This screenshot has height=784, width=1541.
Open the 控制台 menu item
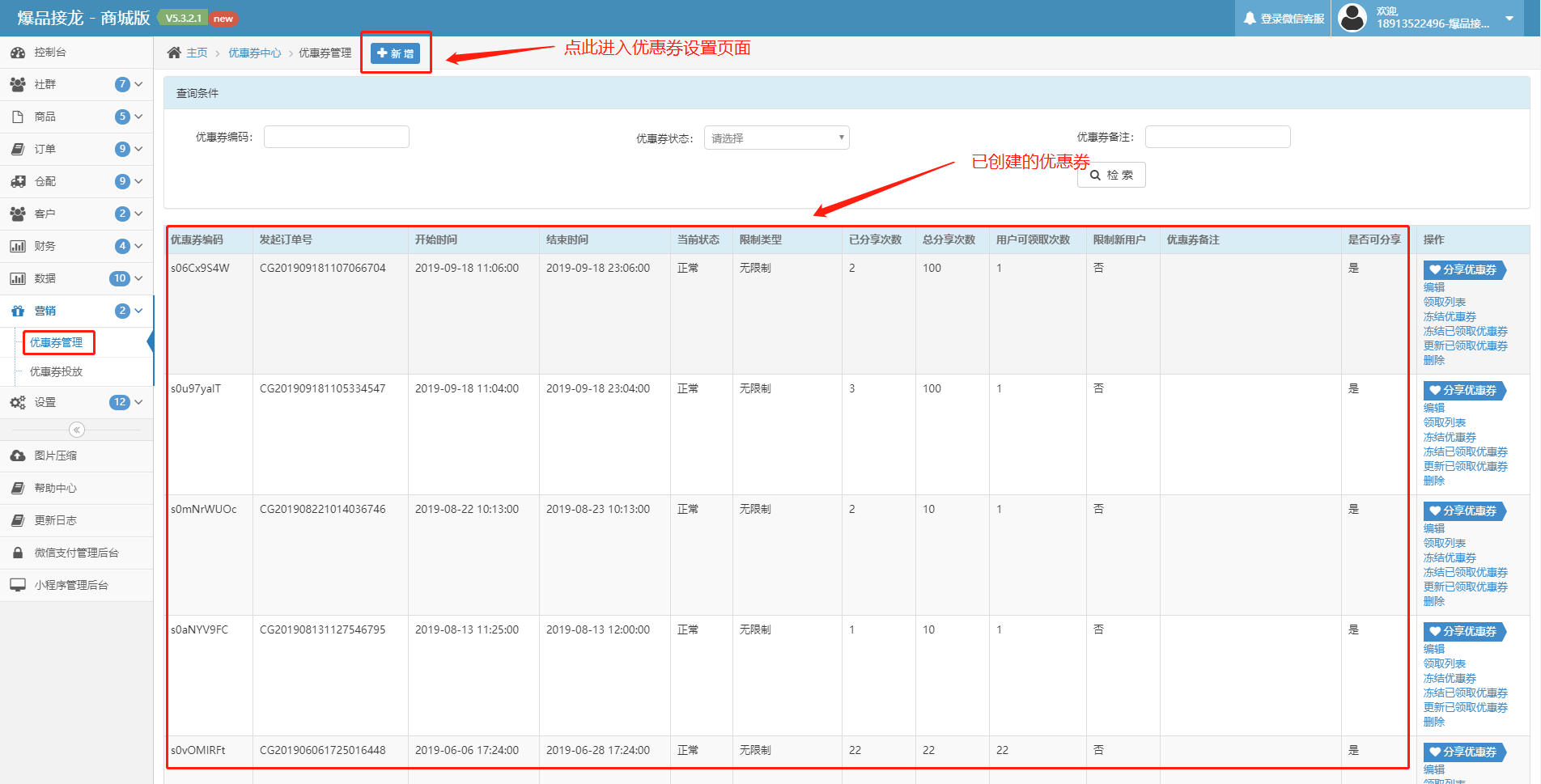(76, 53)
